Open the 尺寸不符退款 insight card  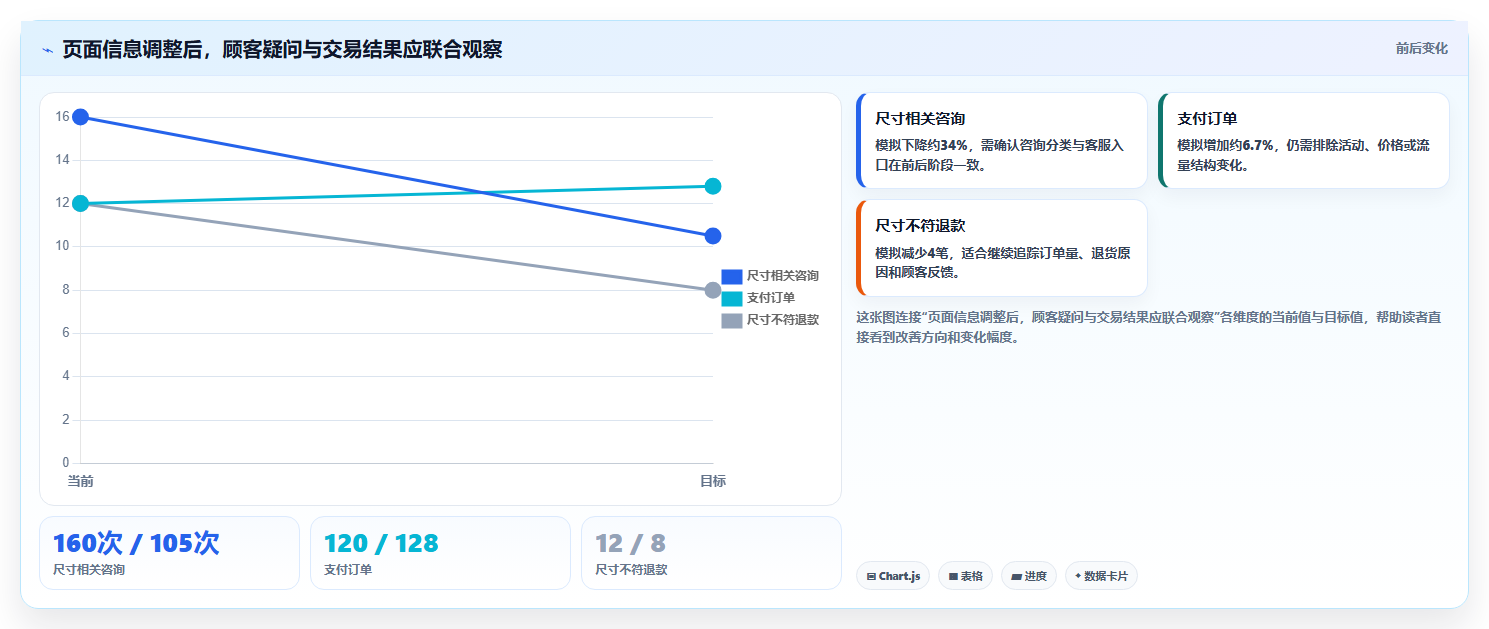coord(1002,248)
